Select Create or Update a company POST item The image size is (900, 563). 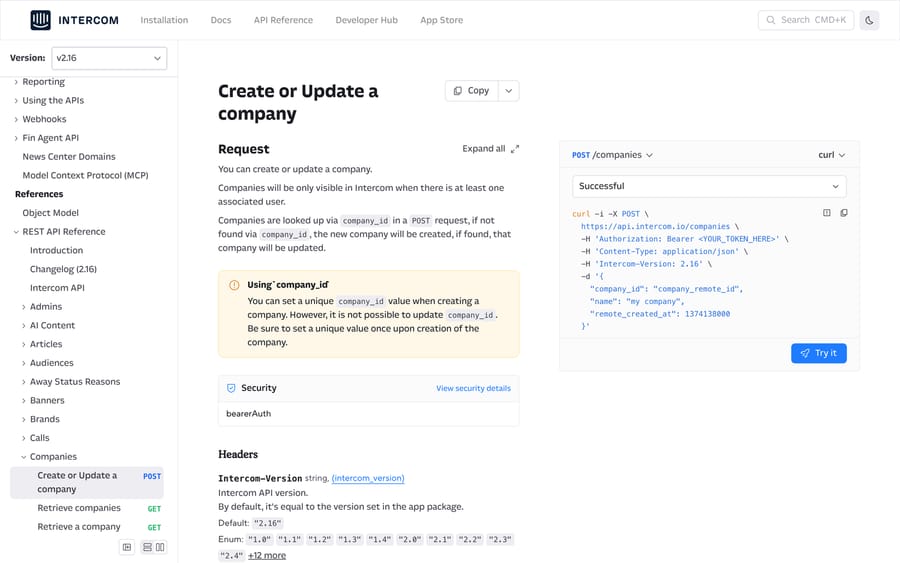click(x=87, y=483)
